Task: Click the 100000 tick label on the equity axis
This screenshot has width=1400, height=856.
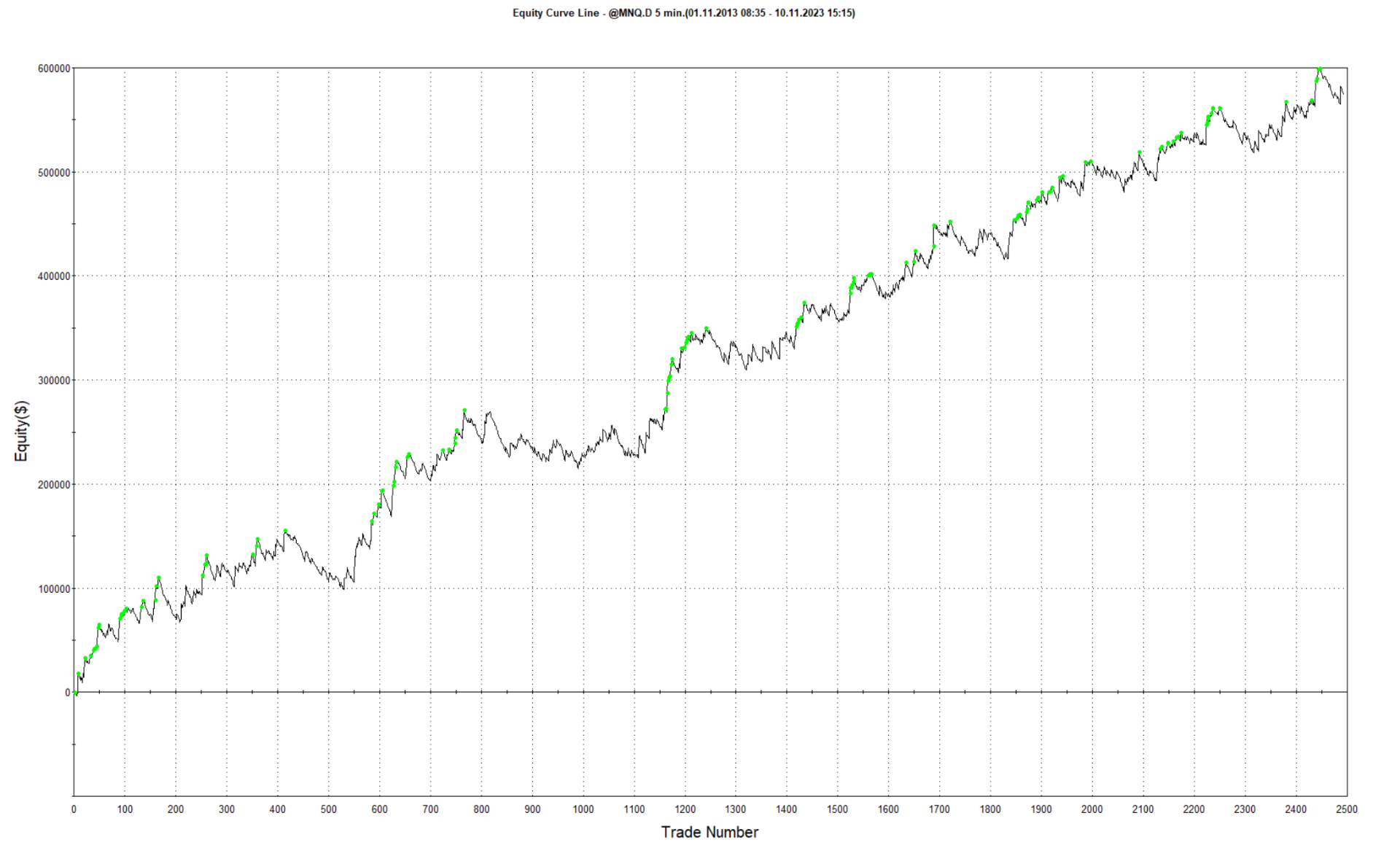Action: click(54, 588)
